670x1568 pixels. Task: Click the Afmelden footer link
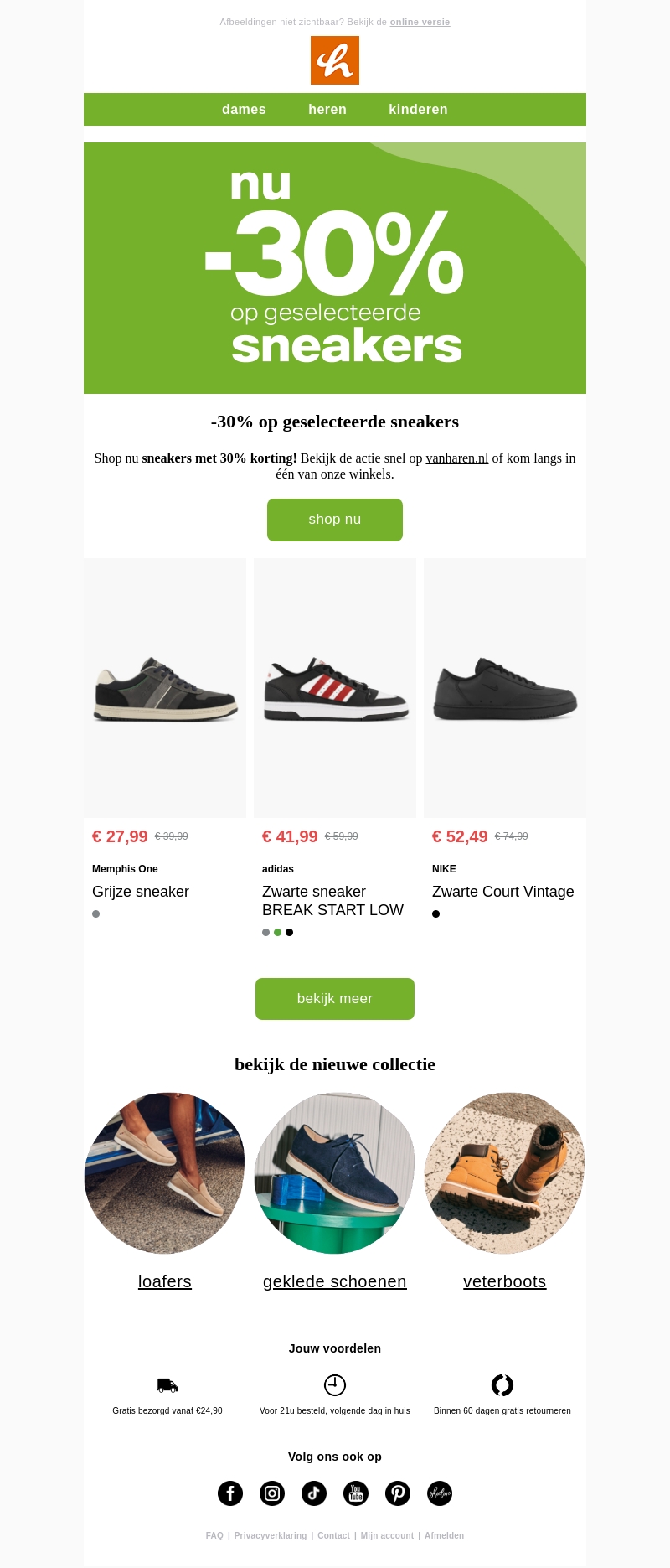(x=444, y=1535)
